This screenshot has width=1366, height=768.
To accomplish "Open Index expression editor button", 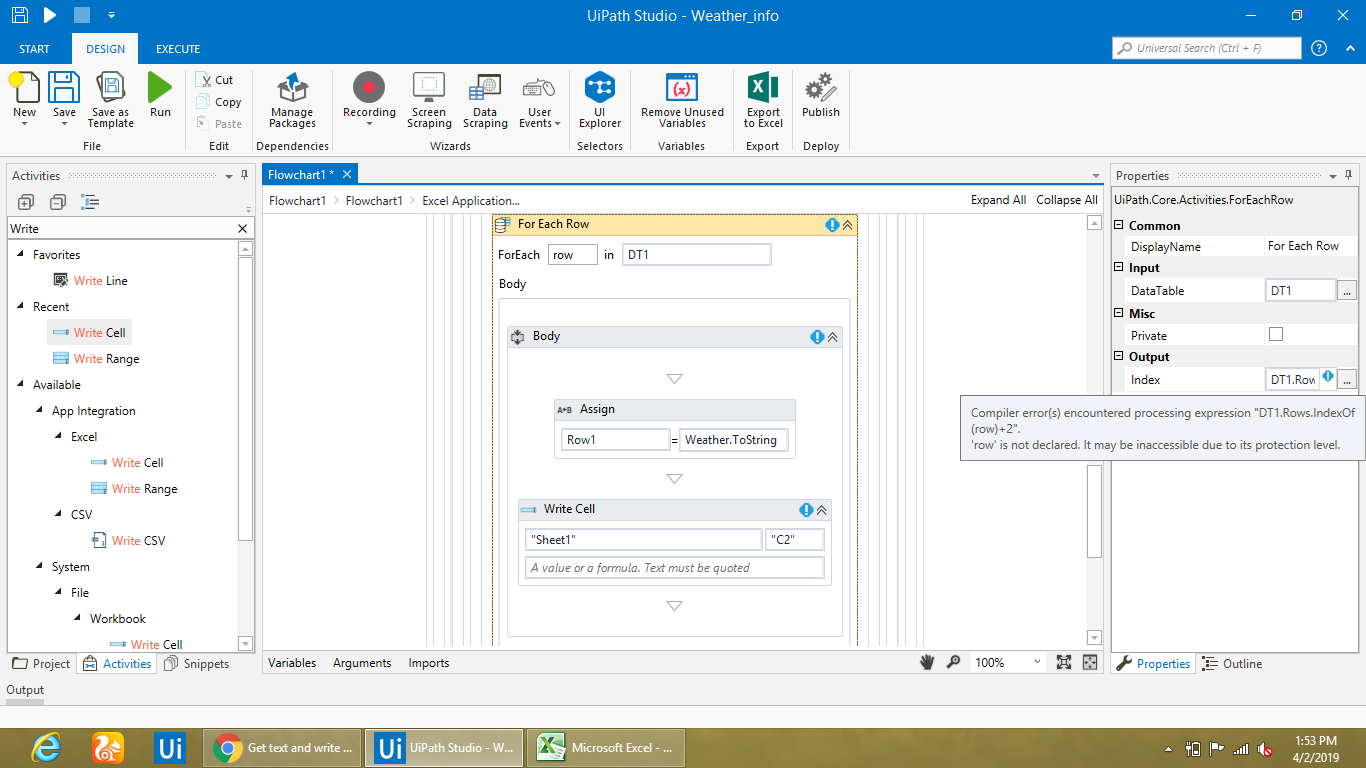I will (1347, 379).
